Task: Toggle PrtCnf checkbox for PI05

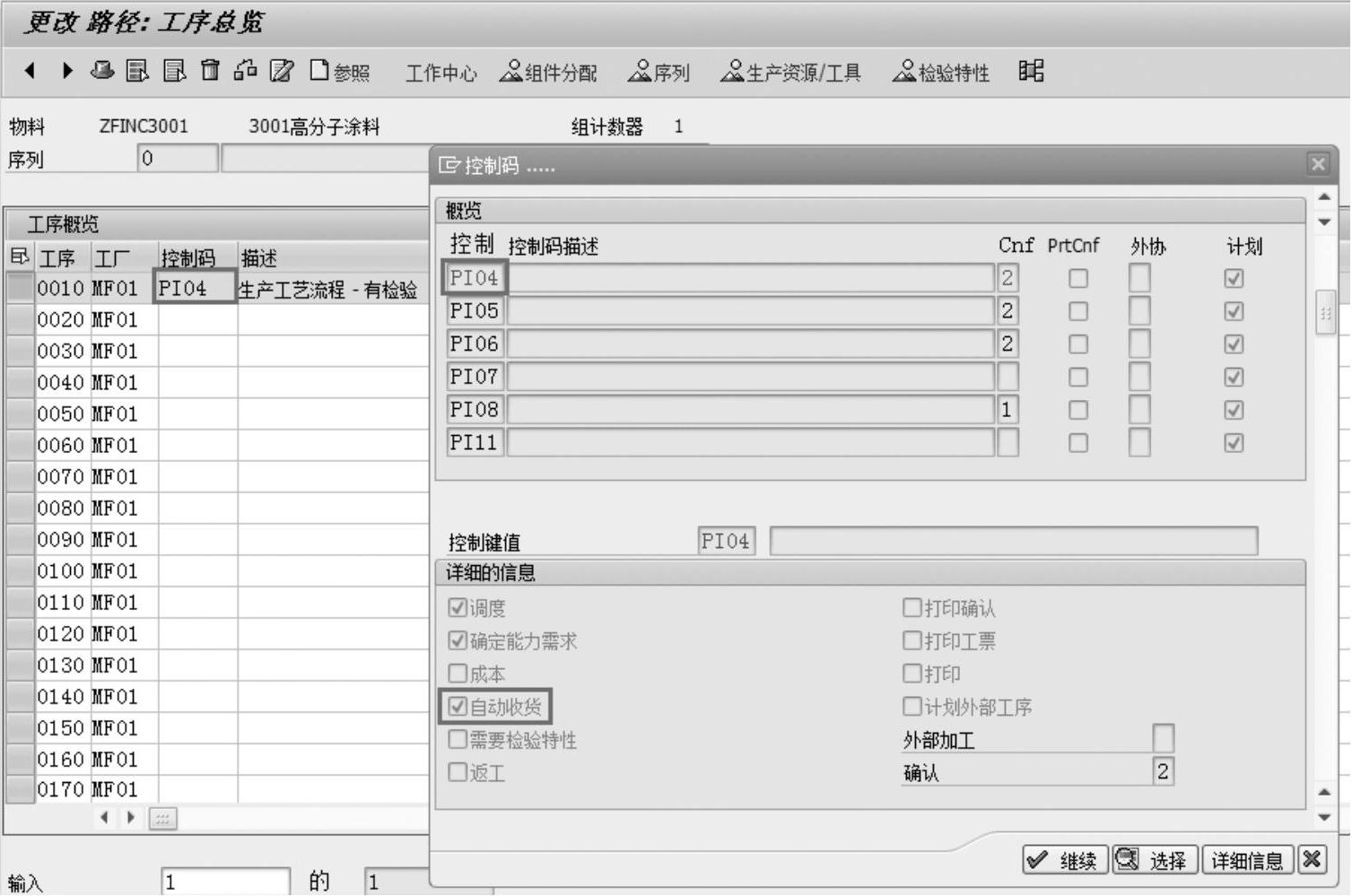Action: [x=1077, y=311]
